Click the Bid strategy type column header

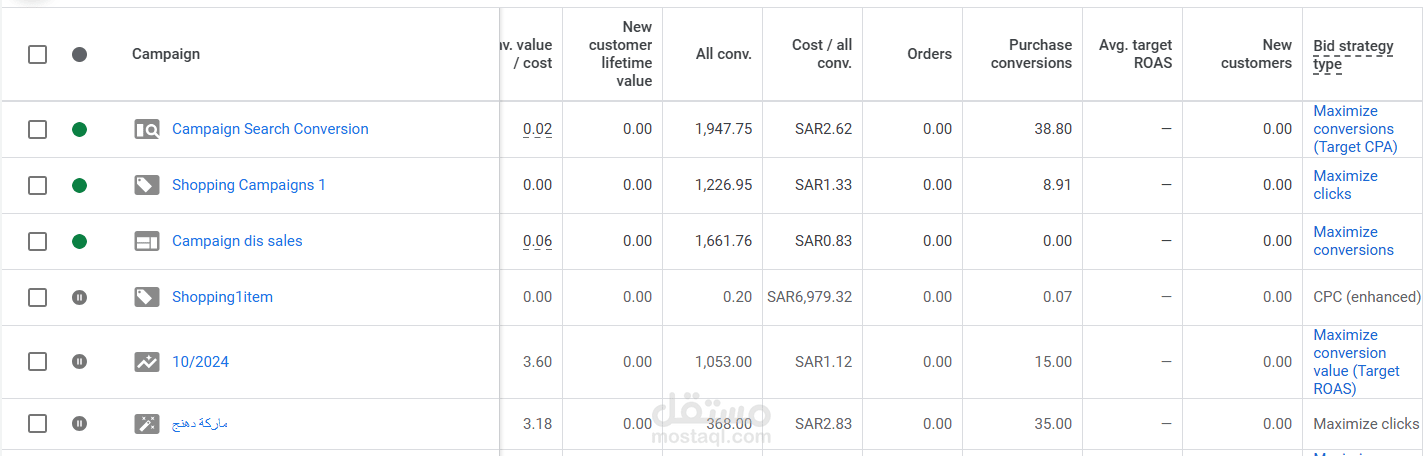click(x=1352, y=55)
